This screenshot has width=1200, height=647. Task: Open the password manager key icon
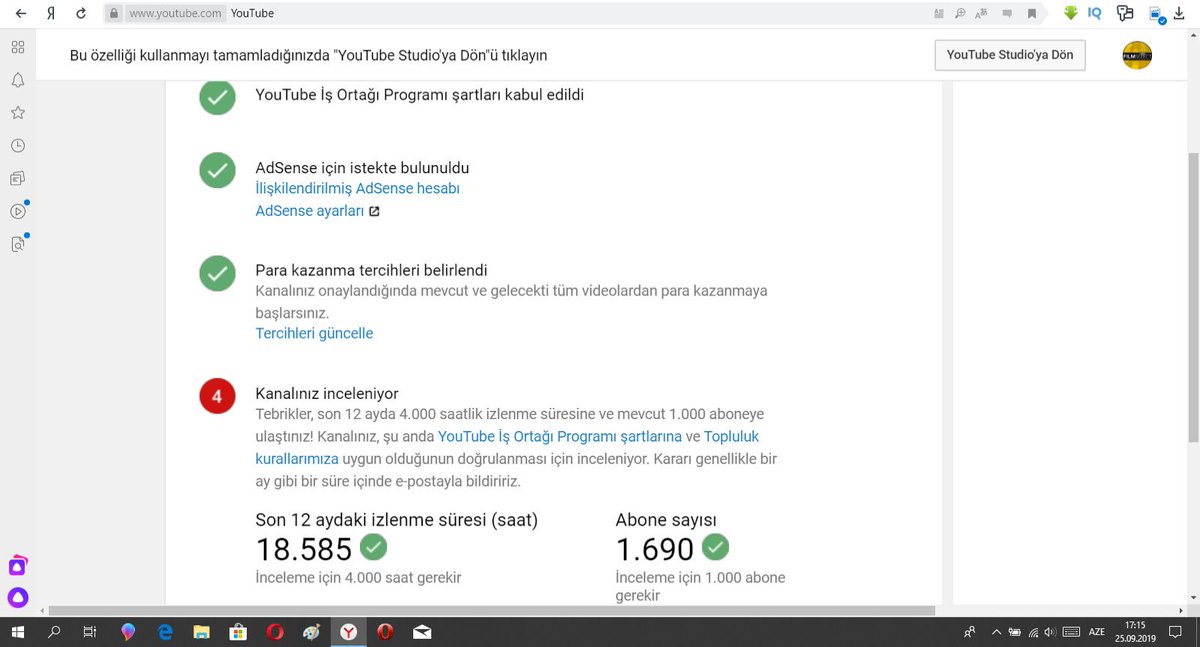(x=1125, y=14)
